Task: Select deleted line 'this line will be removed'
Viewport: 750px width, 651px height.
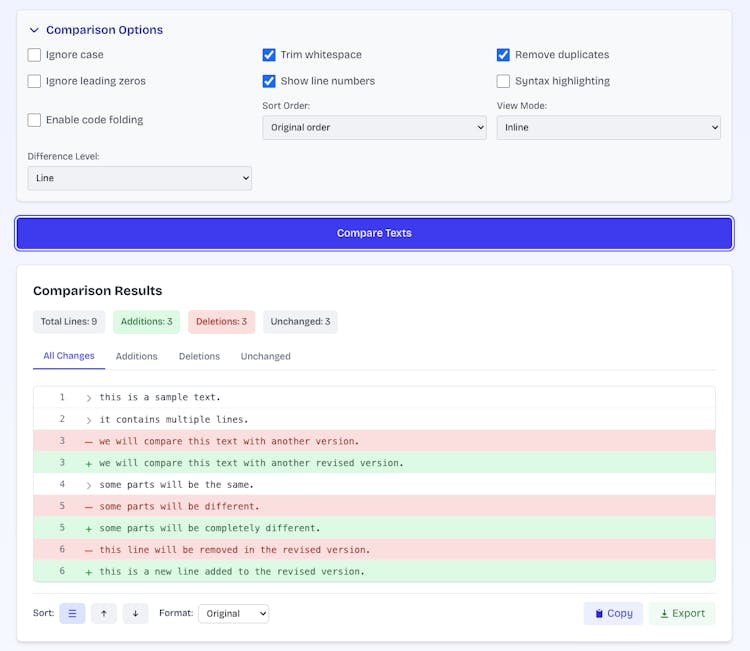Action: 374,550
